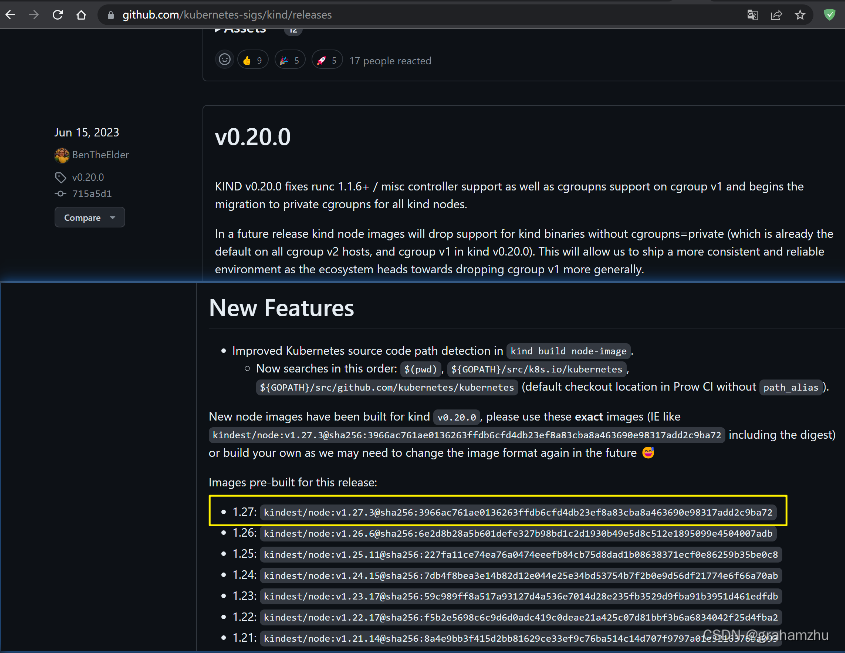This screenshot has height=653, width=845.
Task: Select the '${GOPATH}/src/github.com/kubernetes/kubernetes' code text
Action: click(x=387, y=387)
